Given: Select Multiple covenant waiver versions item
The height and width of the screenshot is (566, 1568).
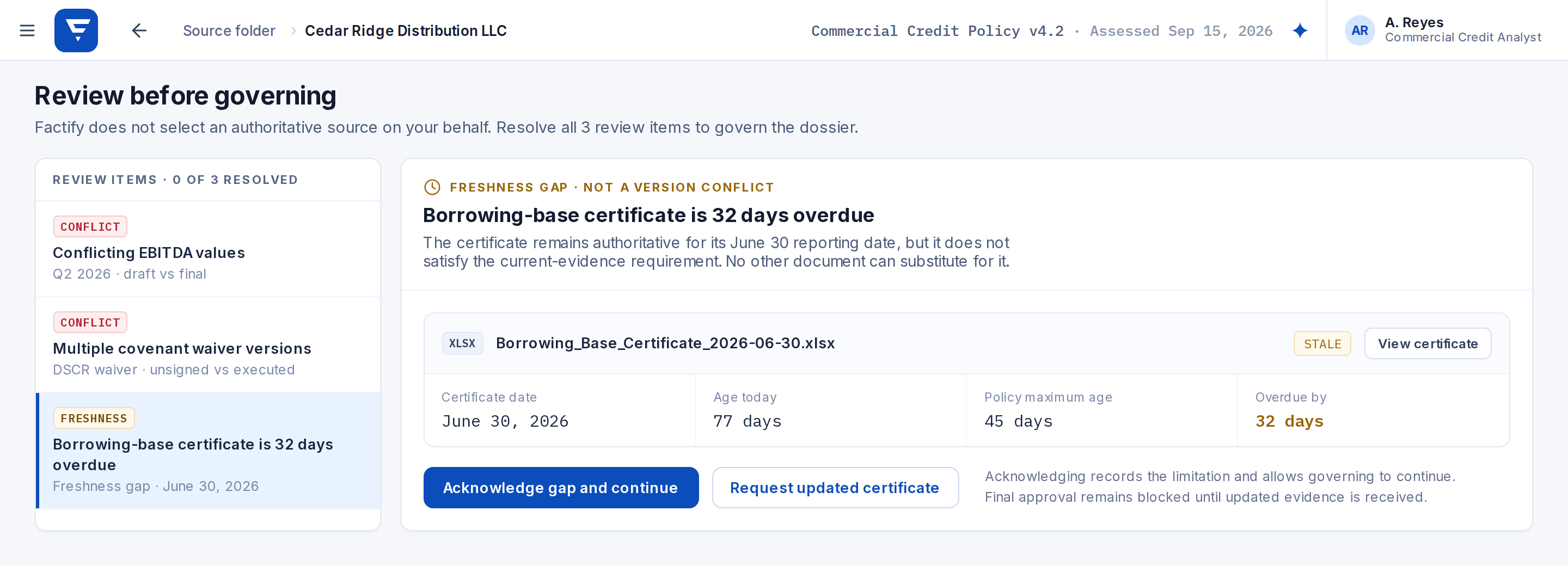Looking at the screenshot, I should tap(208, 344).
